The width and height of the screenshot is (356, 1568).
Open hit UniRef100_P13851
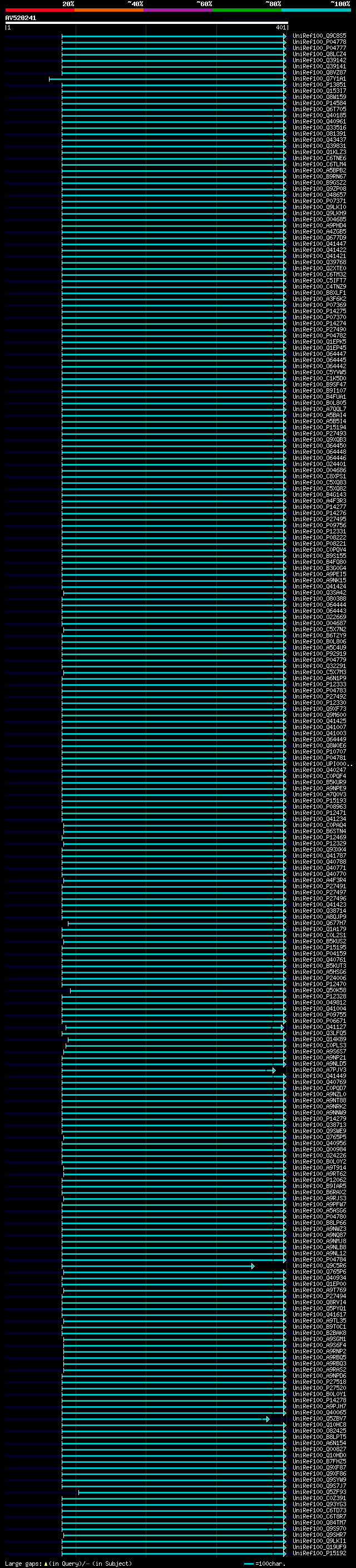[x=319, y=85]
